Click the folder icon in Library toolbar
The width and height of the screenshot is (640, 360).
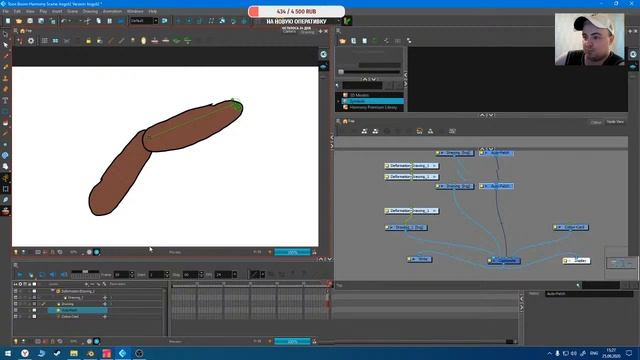[x=342, y=41]
